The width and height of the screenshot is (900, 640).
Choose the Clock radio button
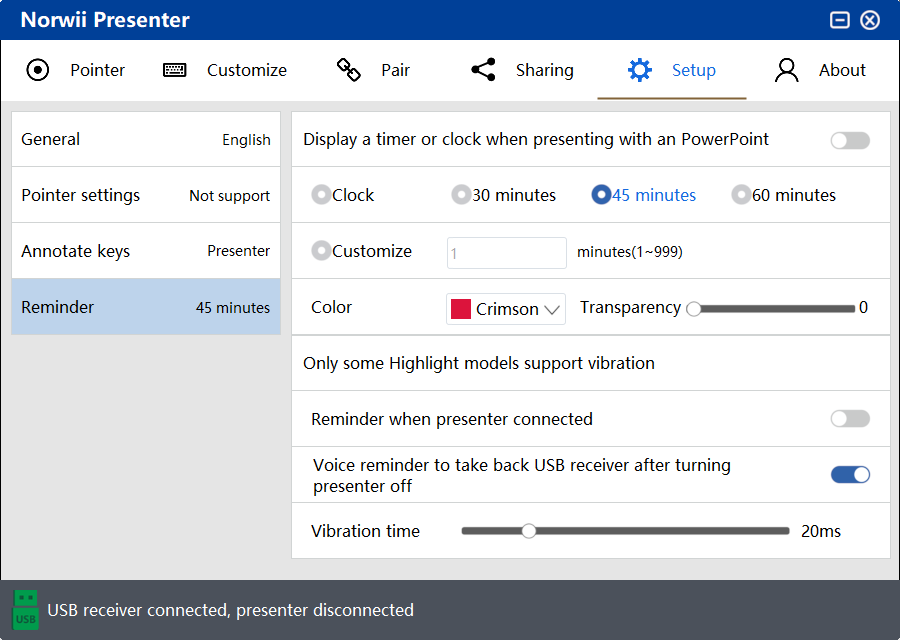(x=321, y=195)
